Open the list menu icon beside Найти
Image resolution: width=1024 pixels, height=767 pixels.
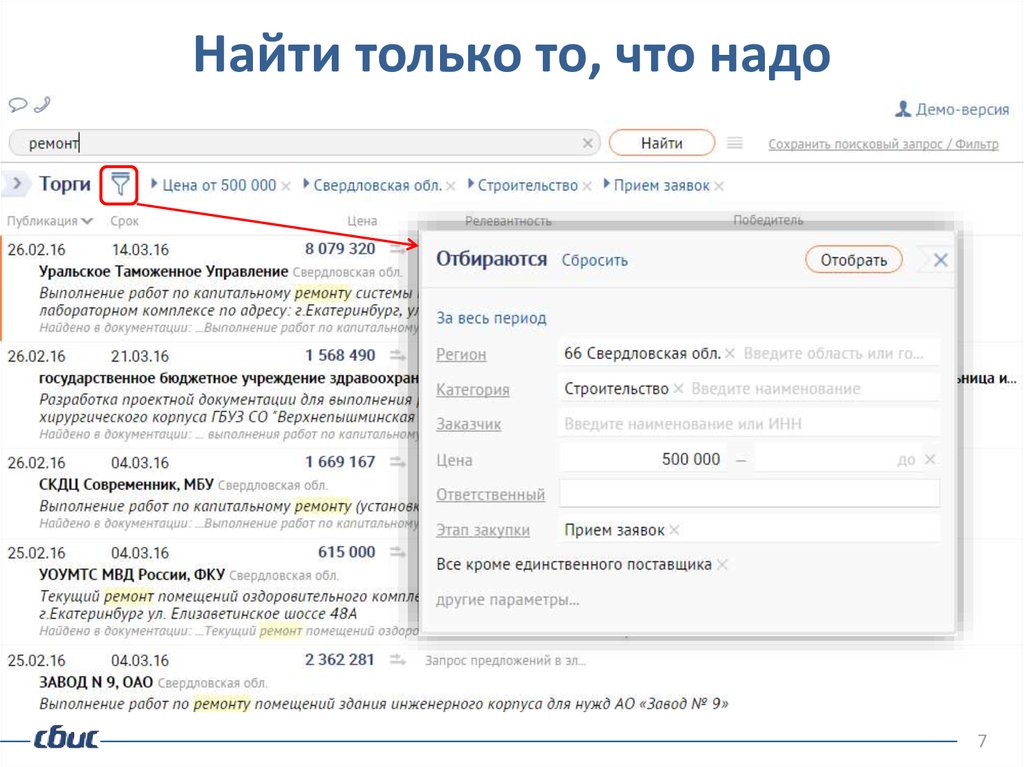pyautogui.click(x=735, y=143)
